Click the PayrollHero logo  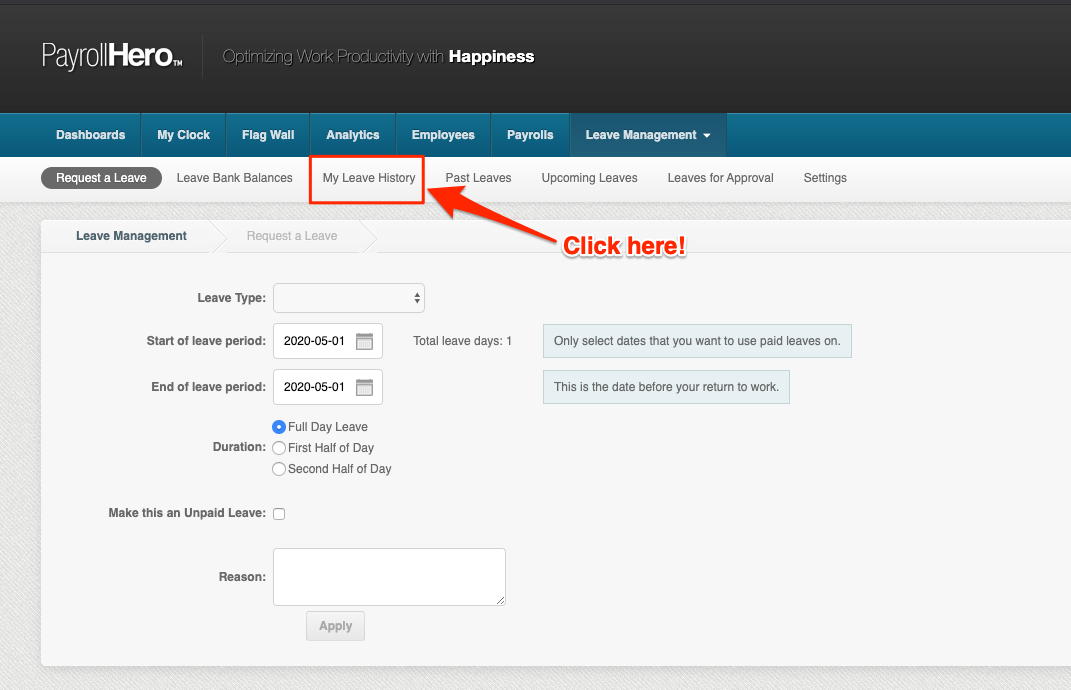(112, 56)
